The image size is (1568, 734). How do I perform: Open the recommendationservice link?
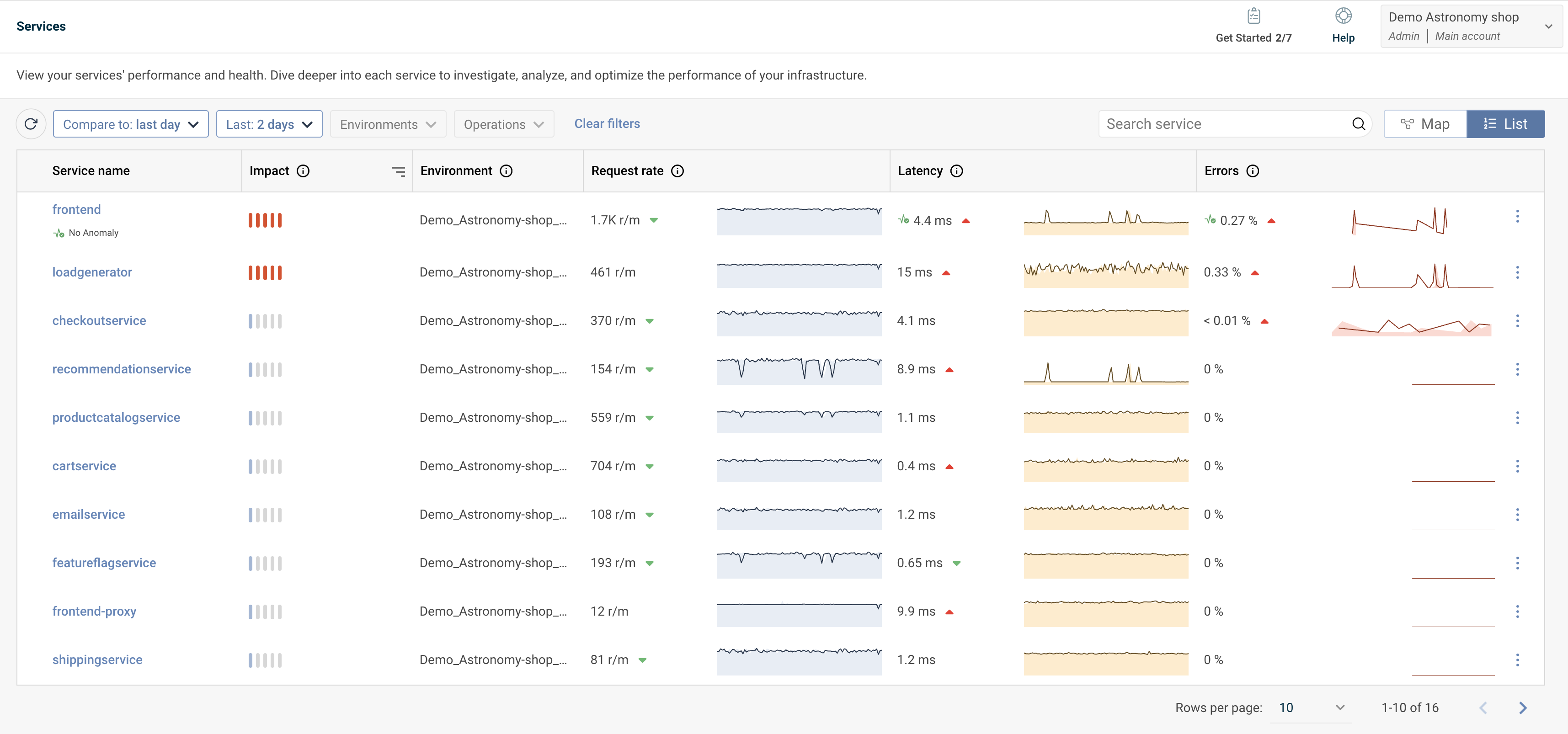[x=122, y=369]
